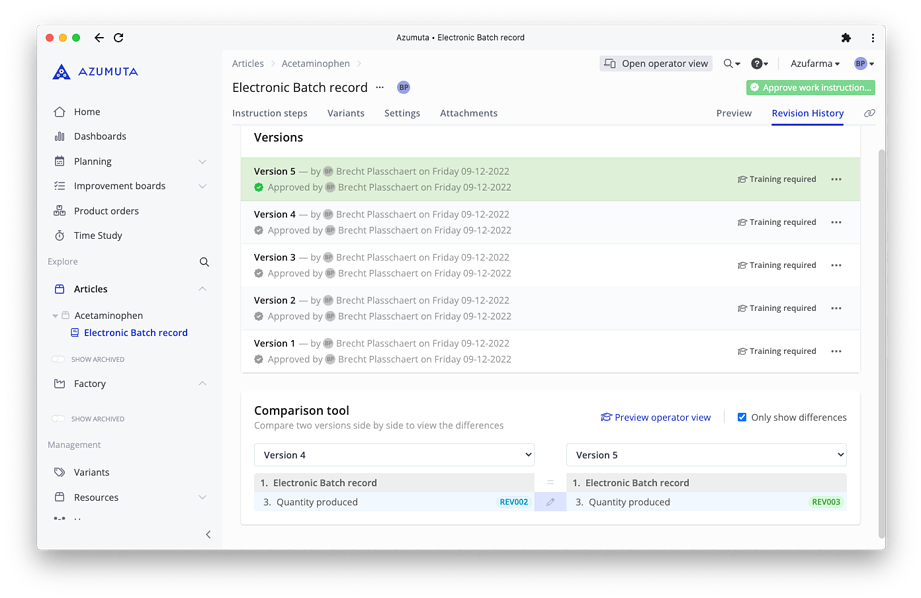The width and height of the screenshot is (921, 598).
Task: Collapse the sidebar with the chevron arrow
Action: (x=208, y=535)
